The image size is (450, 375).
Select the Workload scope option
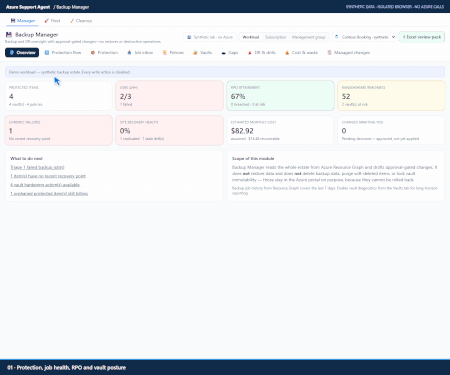point(251,37)
